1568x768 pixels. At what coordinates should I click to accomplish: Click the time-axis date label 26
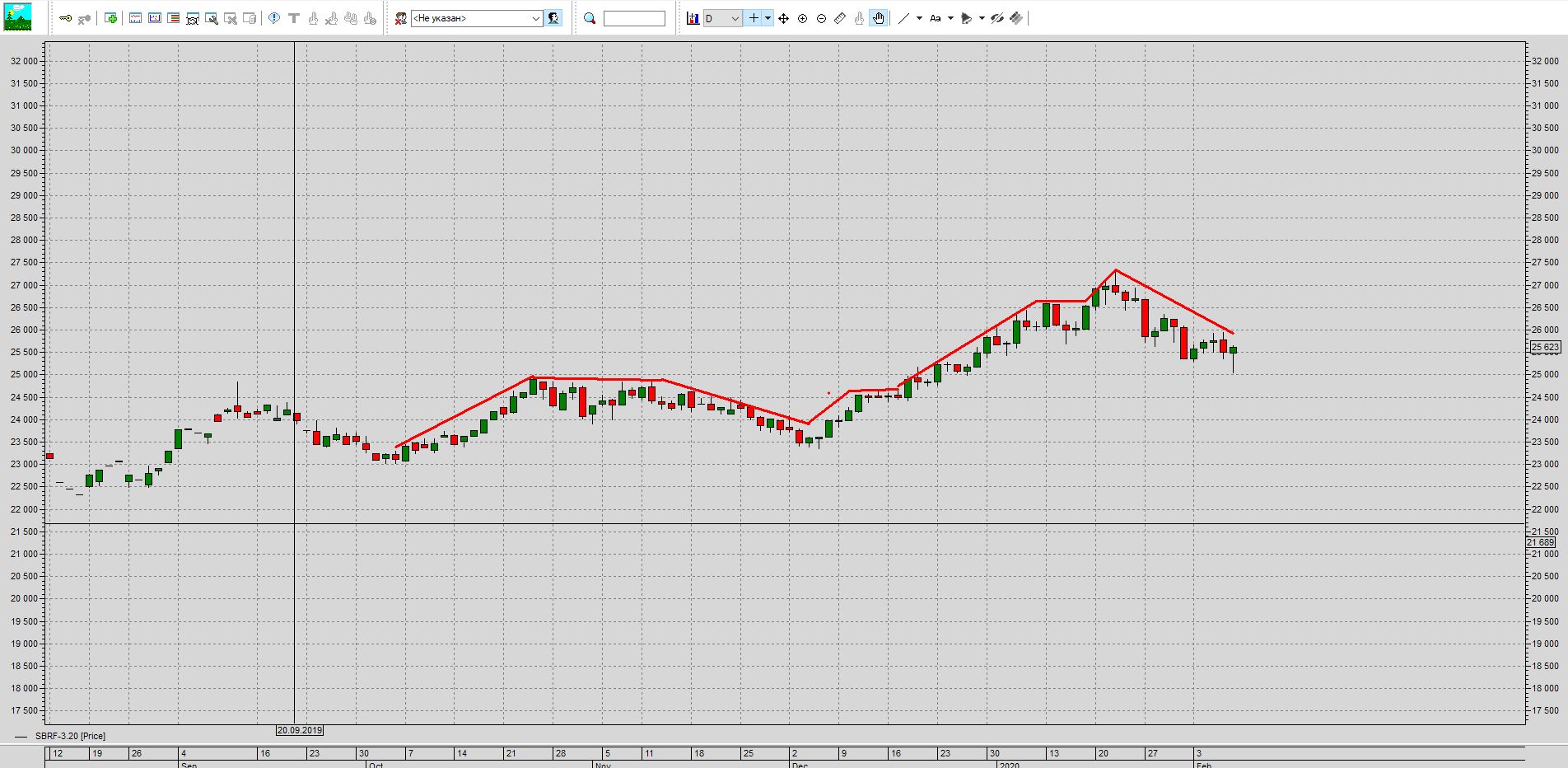pos(137,753)
